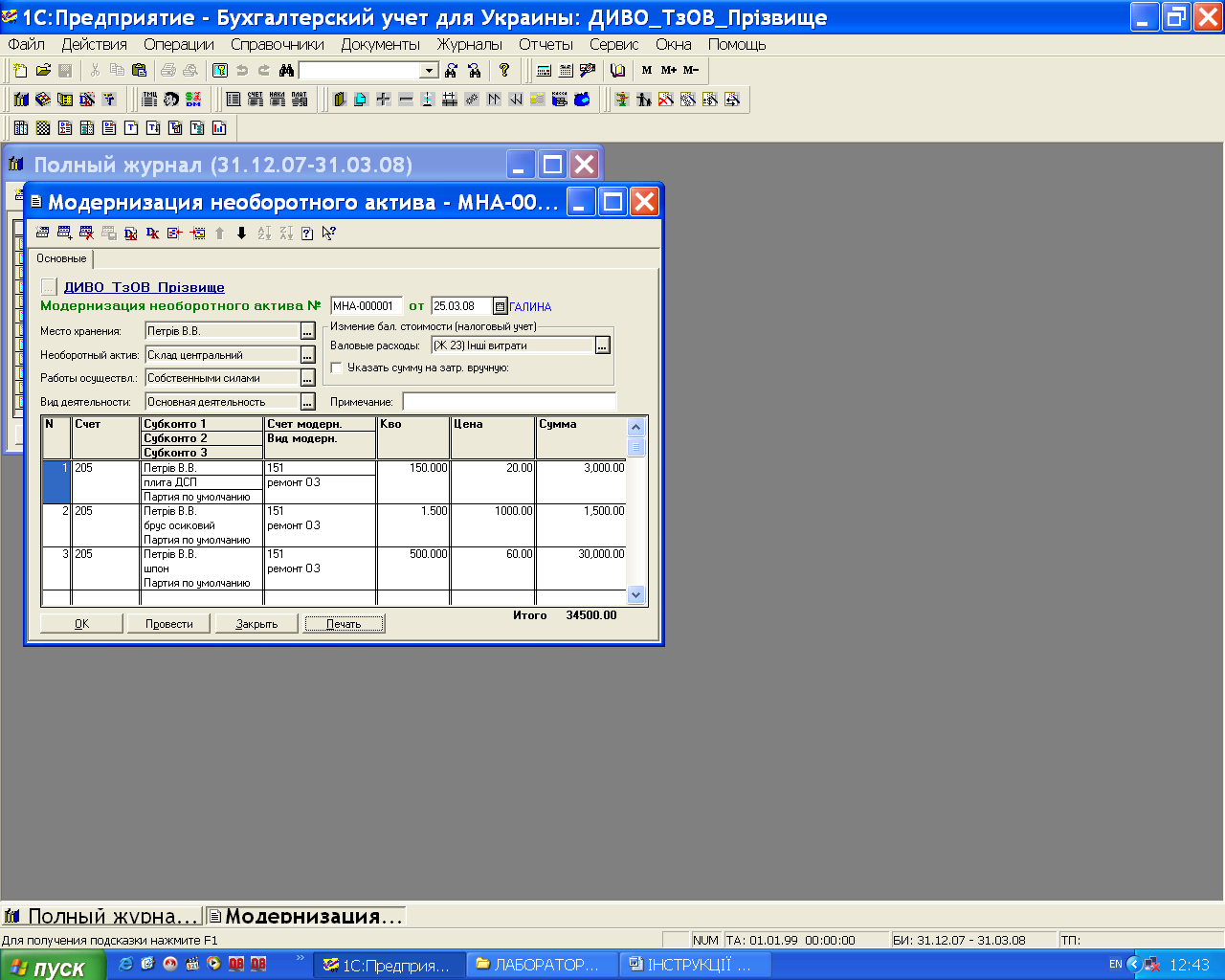
Task: Click the small button left of ДИВО_ТзОВ_Прізвище
Action: (x=49, y=286)
